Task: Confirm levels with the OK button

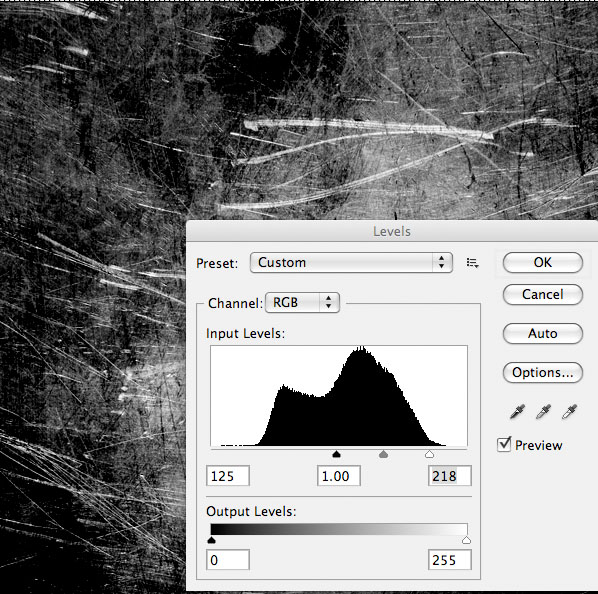Action: point(543,262)
